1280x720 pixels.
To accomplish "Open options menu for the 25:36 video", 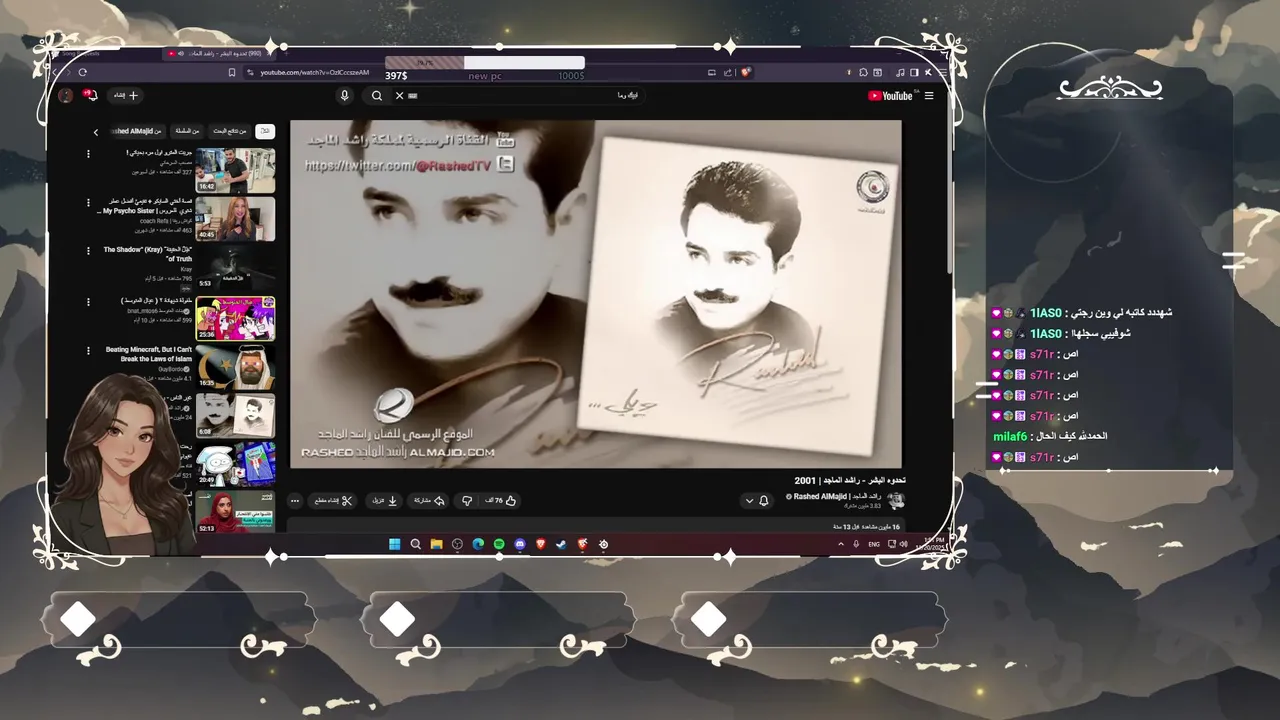I will (x=88, y=302).
